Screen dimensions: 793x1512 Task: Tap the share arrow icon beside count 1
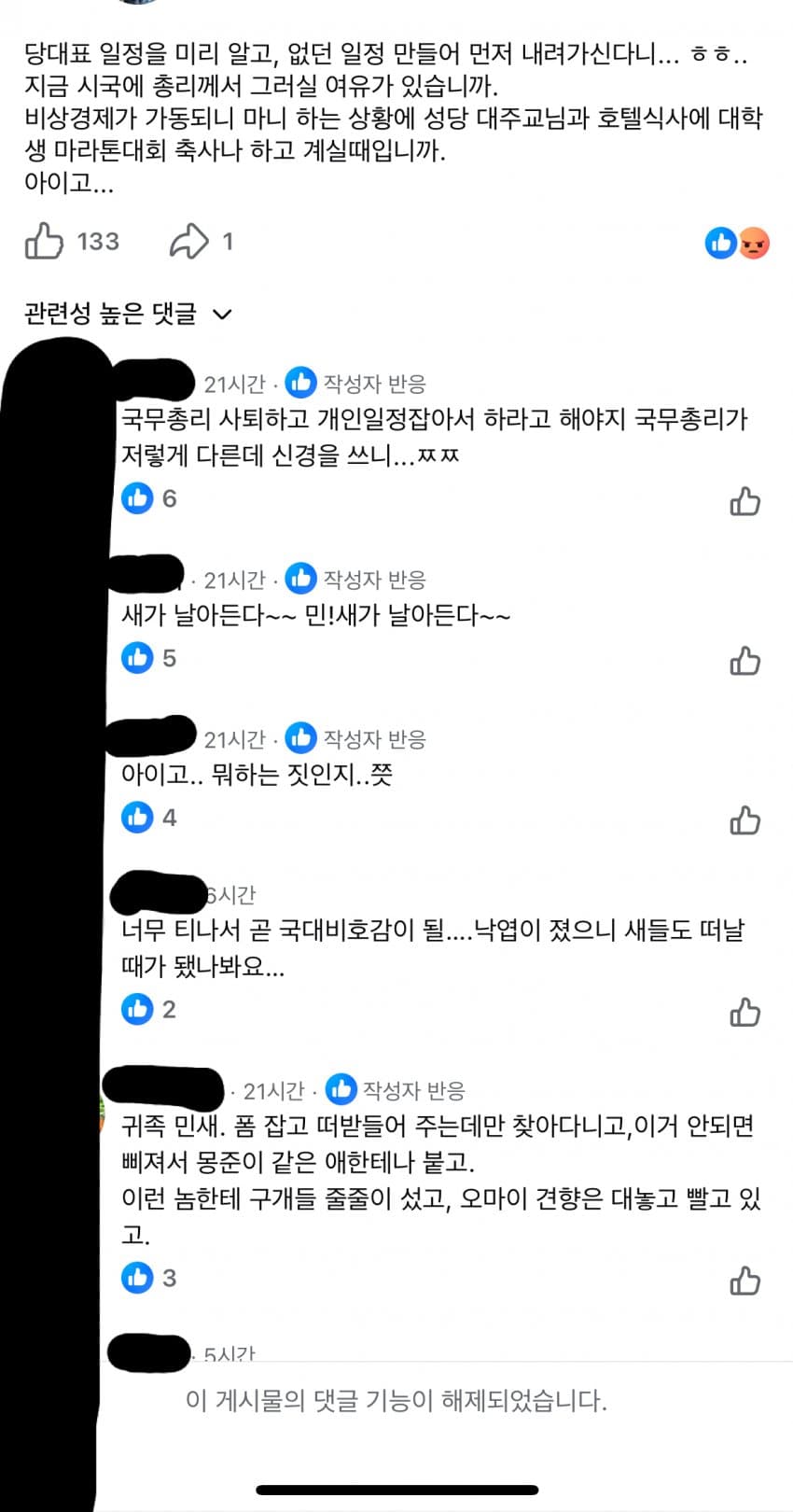(x=188, y=241)
